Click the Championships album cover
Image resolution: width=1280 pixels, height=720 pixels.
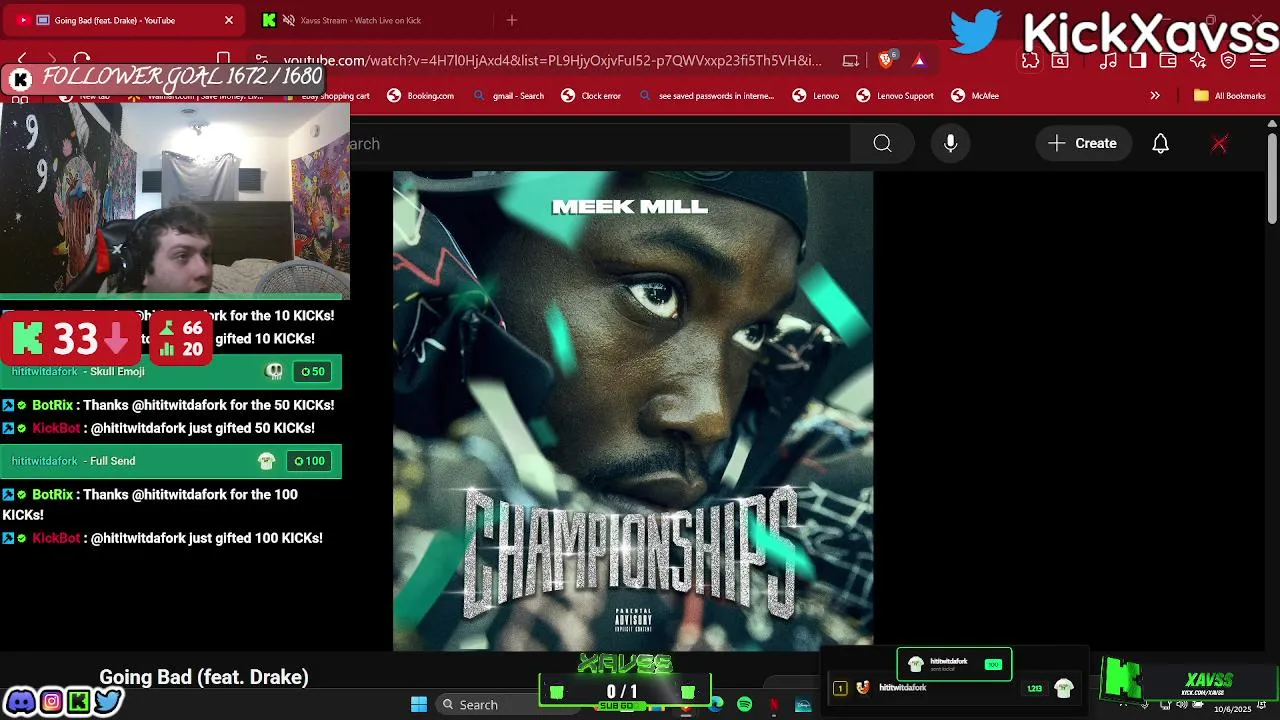633,411
